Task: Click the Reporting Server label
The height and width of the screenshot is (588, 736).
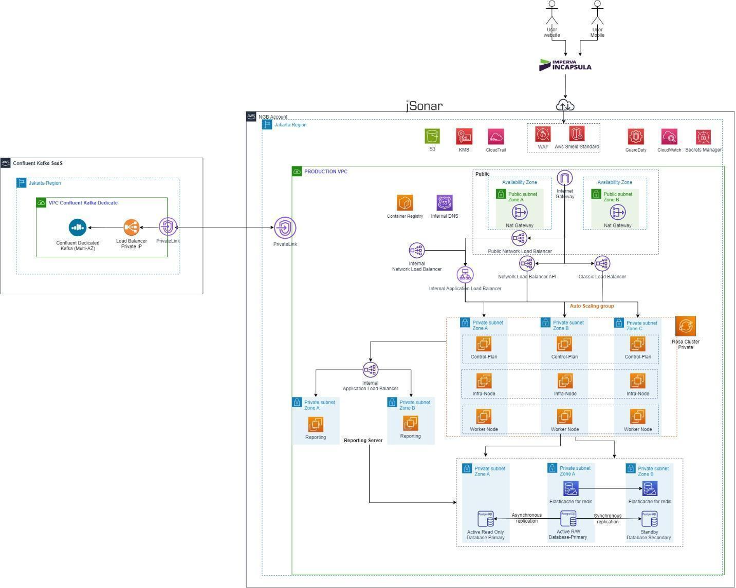Action: (x=363, y=439)
